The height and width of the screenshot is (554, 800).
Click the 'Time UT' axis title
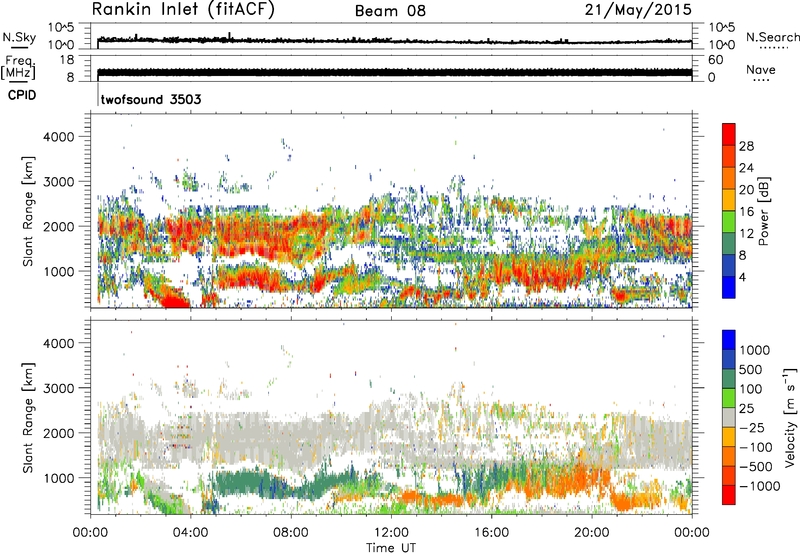point(391,548)
